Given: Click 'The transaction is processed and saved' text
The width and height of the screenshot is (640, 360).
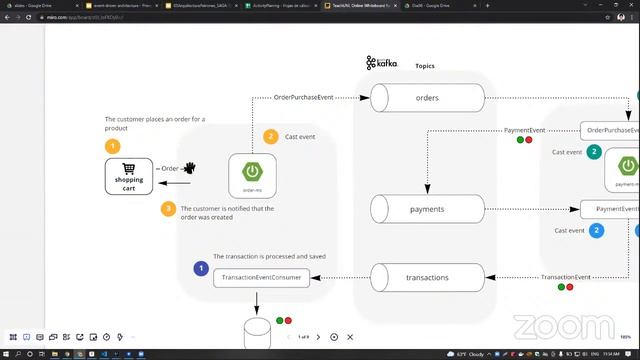Looking at the screenshot, I should click(x=269, y=256).
